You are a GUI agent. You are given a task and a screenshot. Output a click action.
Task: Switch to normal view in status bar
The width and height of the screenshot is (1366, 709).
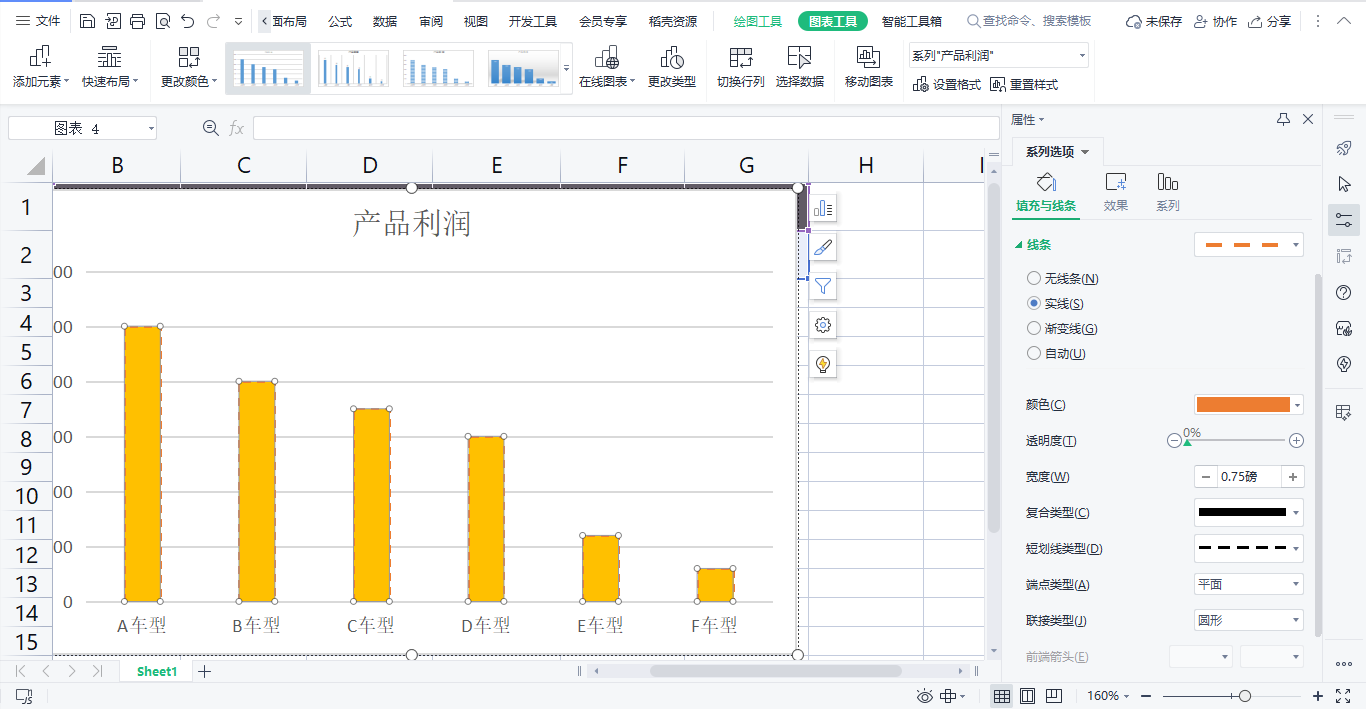pyautogui.click(x=1001, y=696)
